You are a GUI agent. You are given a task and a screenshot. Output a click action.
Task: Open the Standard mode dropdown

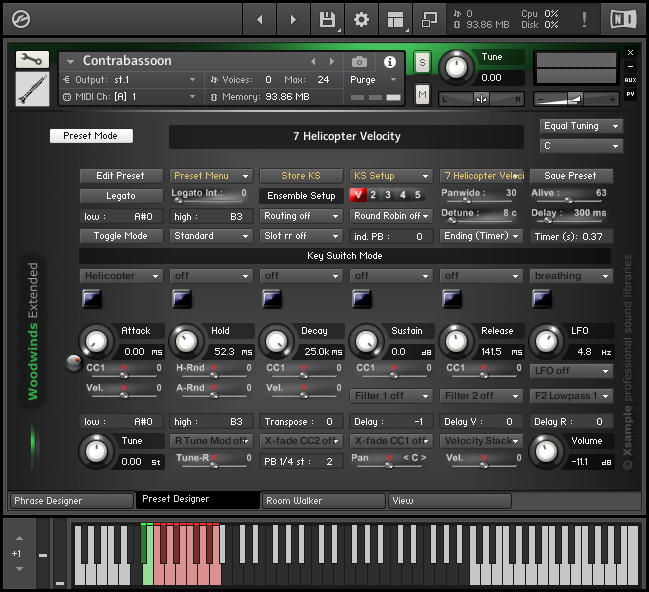[211, 236]
